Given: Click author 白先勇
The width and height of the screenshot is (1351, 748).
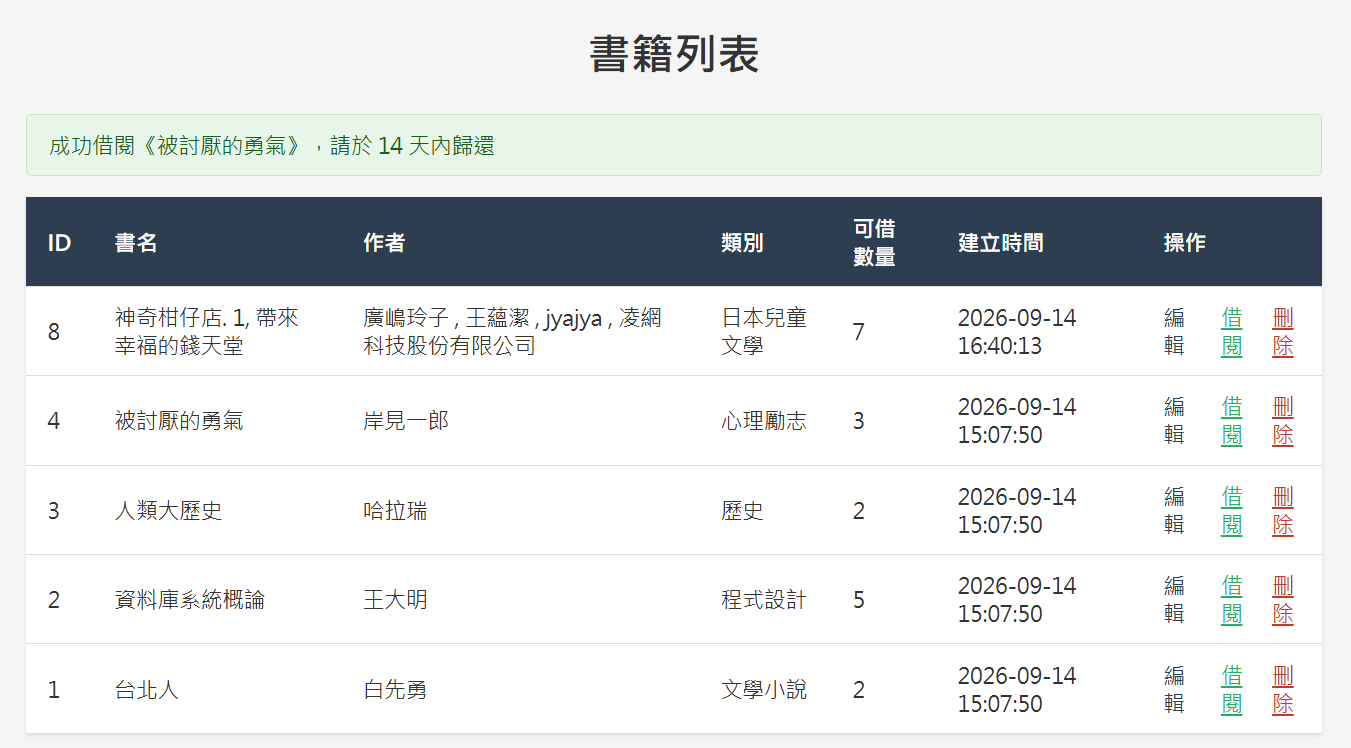Looking at the screenshot, I should (395, 690).
